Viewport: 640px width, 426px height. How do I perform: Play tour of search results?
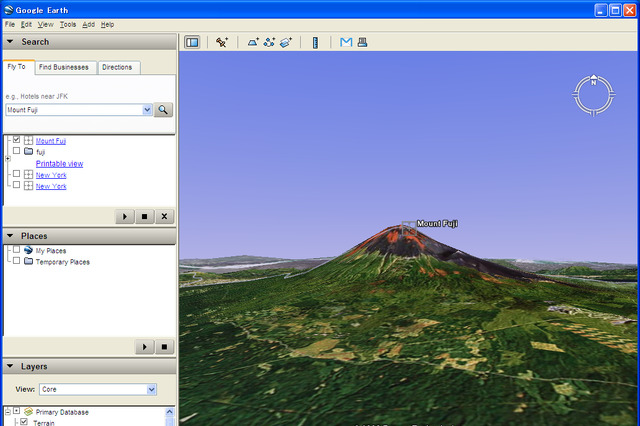coord(125,216)
